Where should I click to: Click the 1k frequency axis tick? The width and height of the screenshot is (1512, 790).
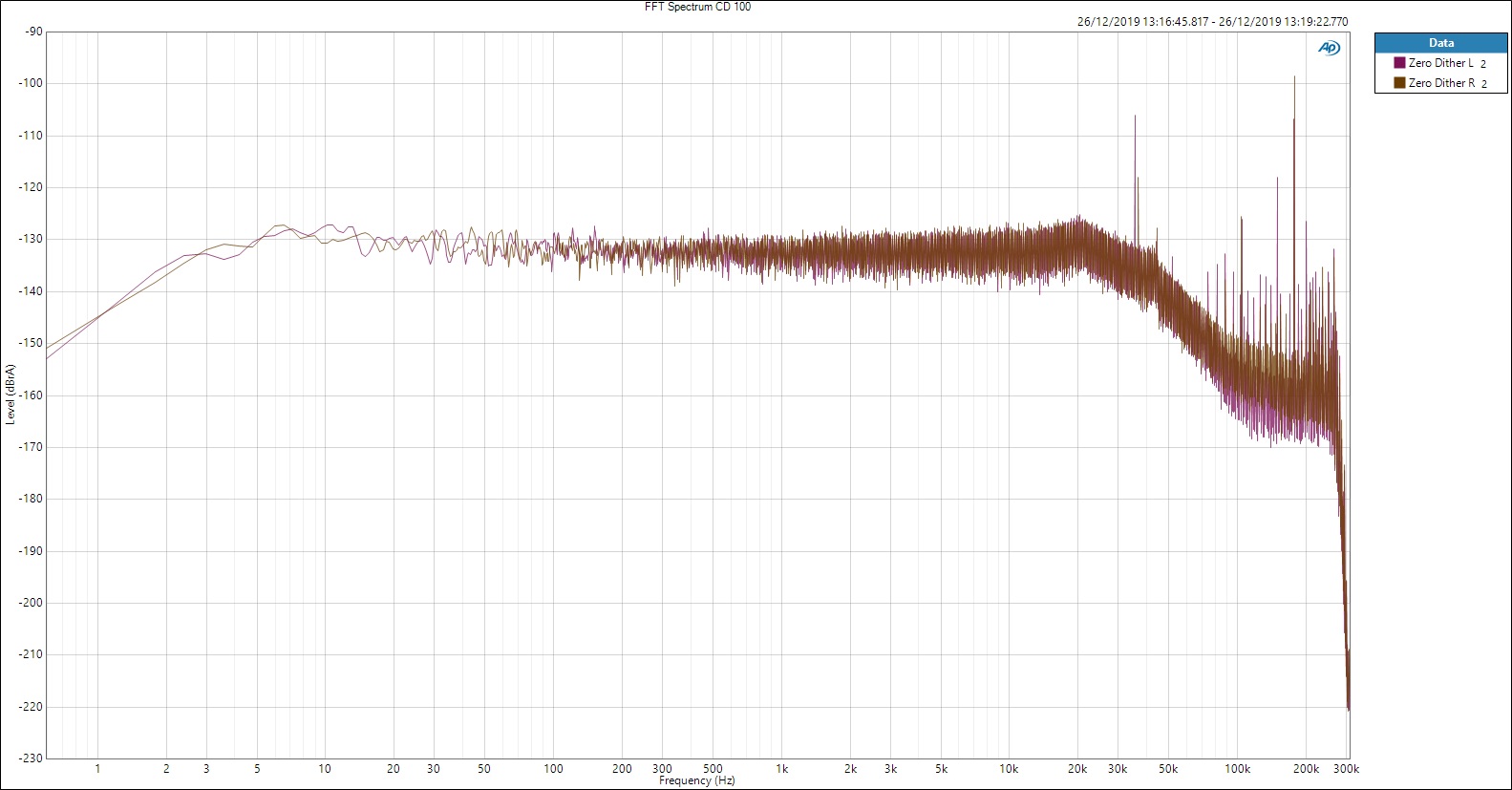click(x=781, y=769)
